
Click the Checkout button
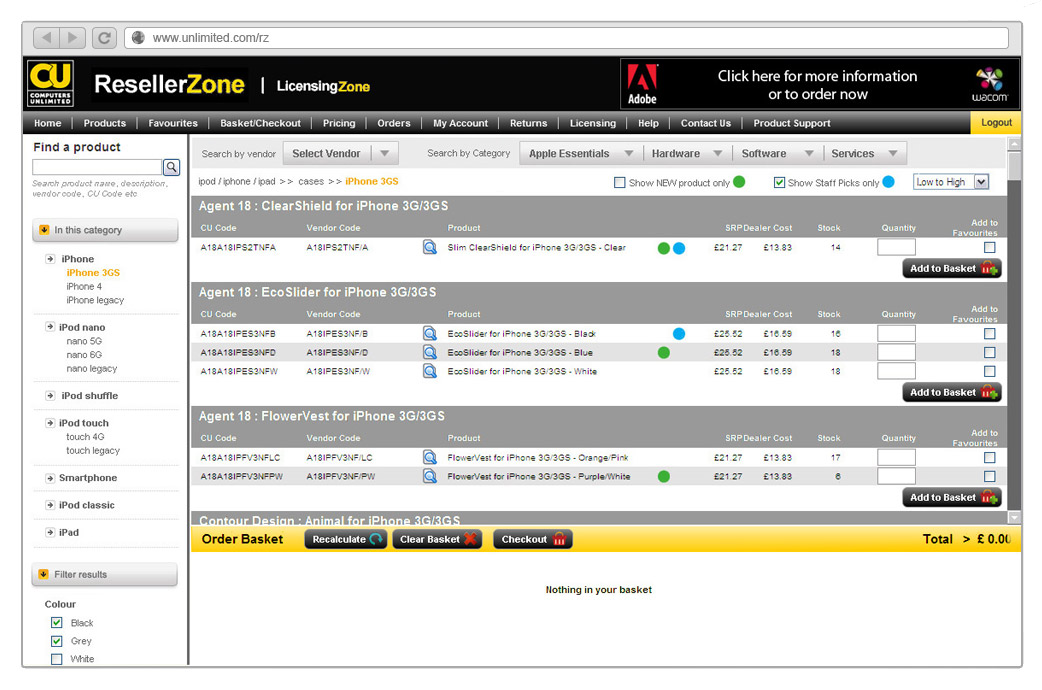click(533, 539)
